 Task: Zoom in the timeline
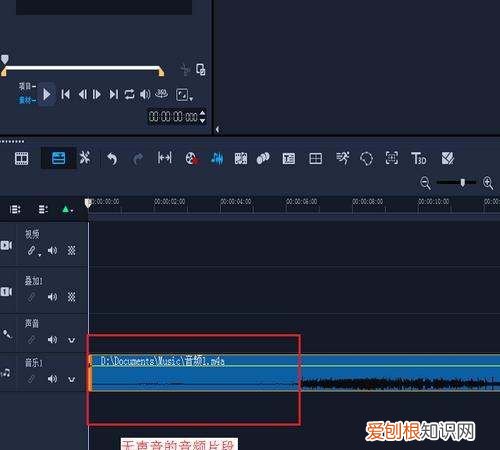[488, 183]
